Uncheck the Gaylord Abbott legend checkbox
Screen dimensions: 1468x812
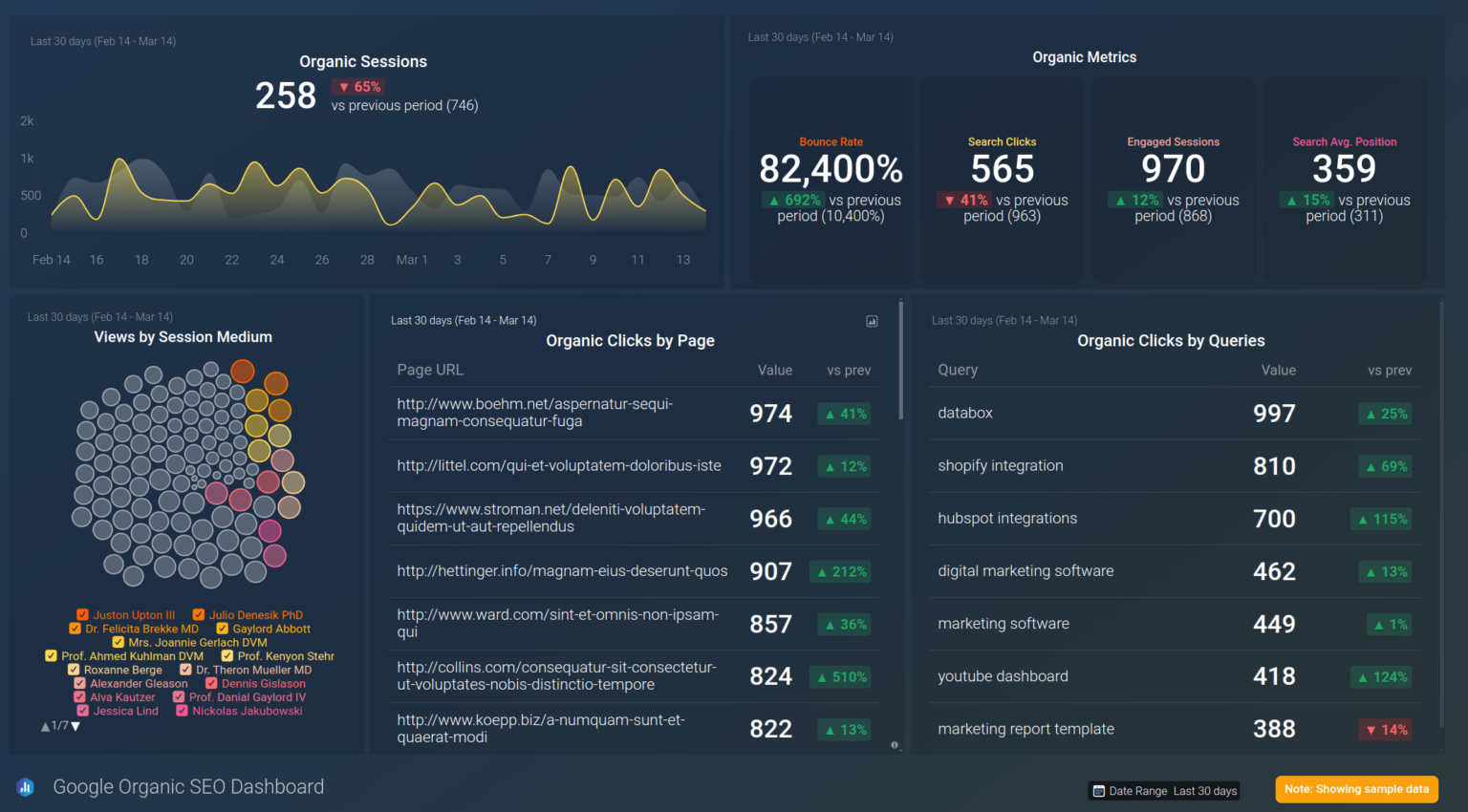[x=224, y=629]
